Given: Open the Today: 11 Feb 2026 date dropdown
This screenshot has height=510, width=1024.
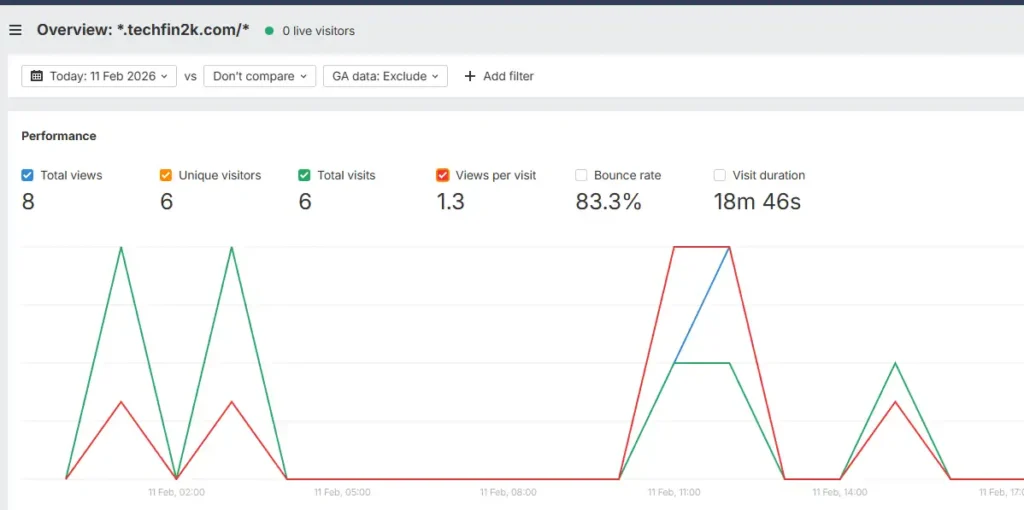Looking at the screenshot, I should 99,76.
